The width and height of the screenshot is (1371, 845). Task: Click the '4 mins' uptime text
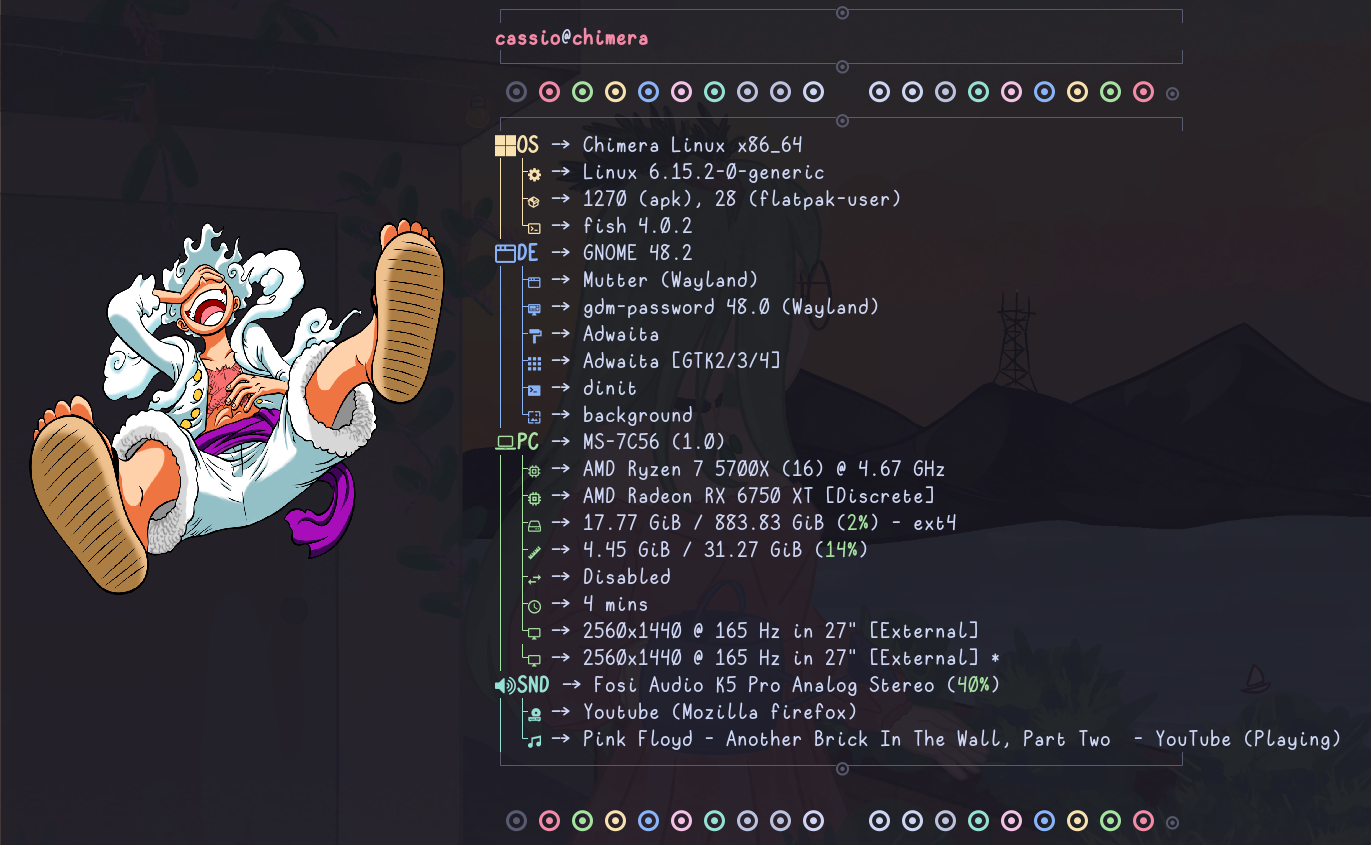(616, 605)
